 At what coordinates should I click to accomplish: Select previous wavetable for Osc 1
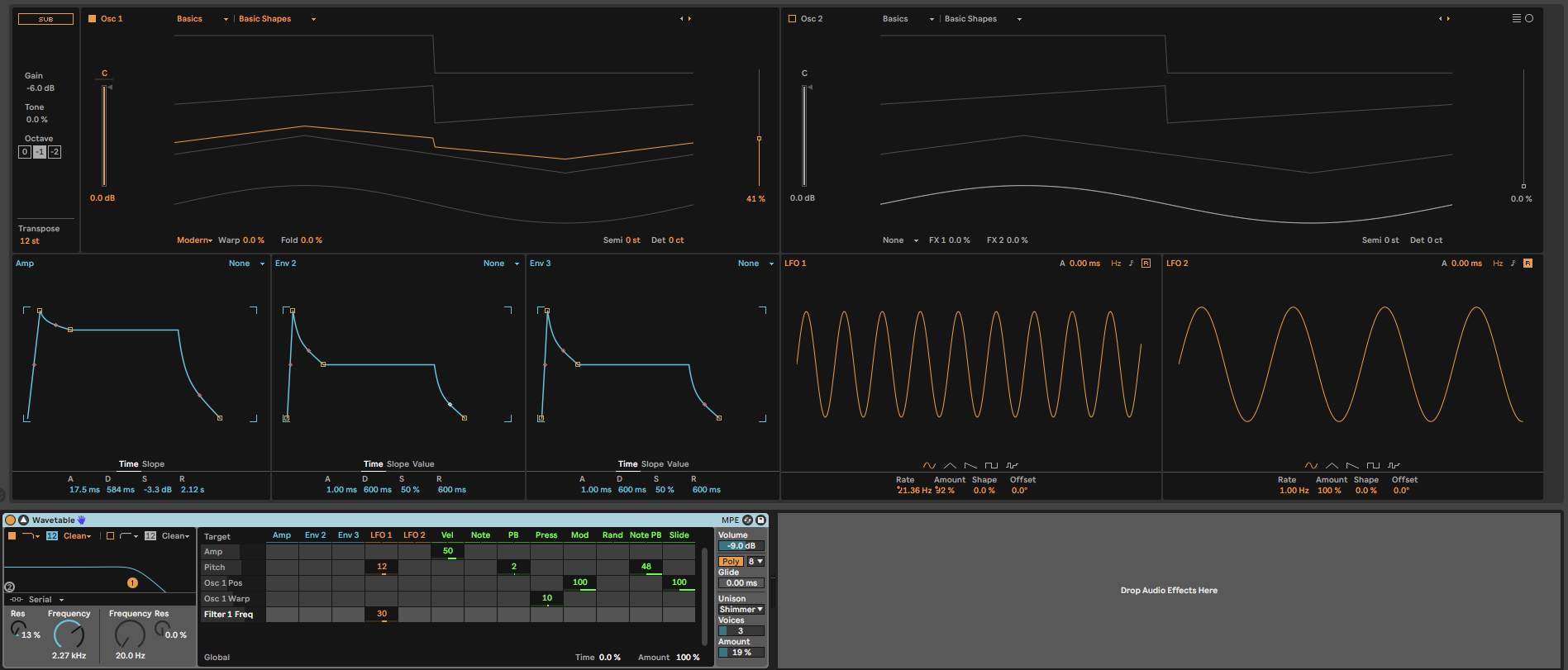pos(682,18)
